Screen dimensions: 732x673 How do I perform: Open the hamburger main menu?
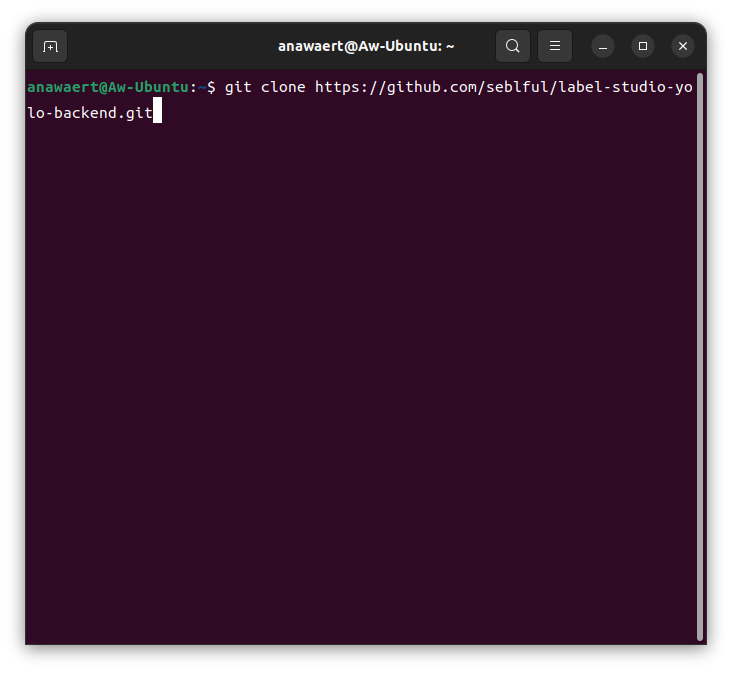pos(555,46)
